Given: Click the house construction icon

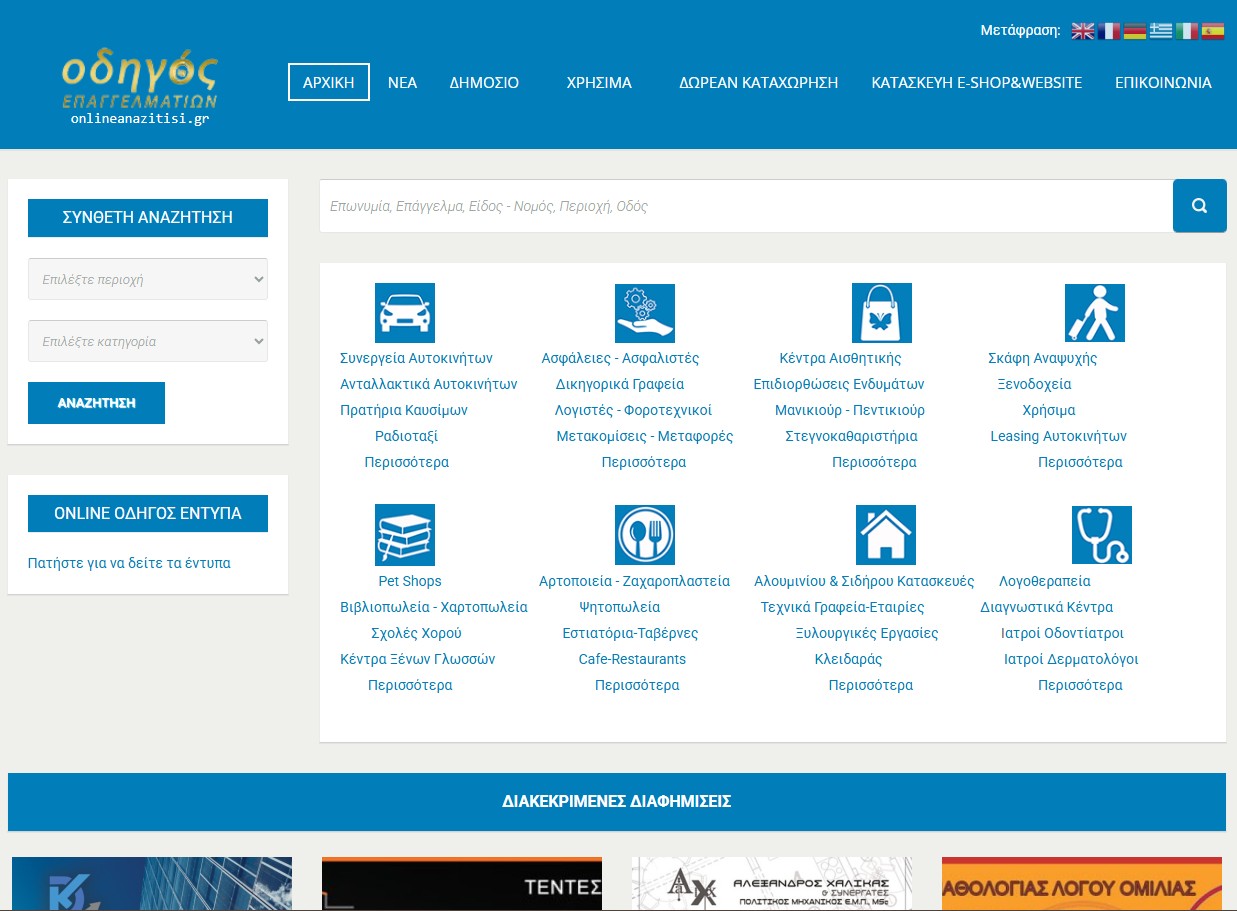Looking at the screenshot, I should pyautogui.click(x=885, y=535).
